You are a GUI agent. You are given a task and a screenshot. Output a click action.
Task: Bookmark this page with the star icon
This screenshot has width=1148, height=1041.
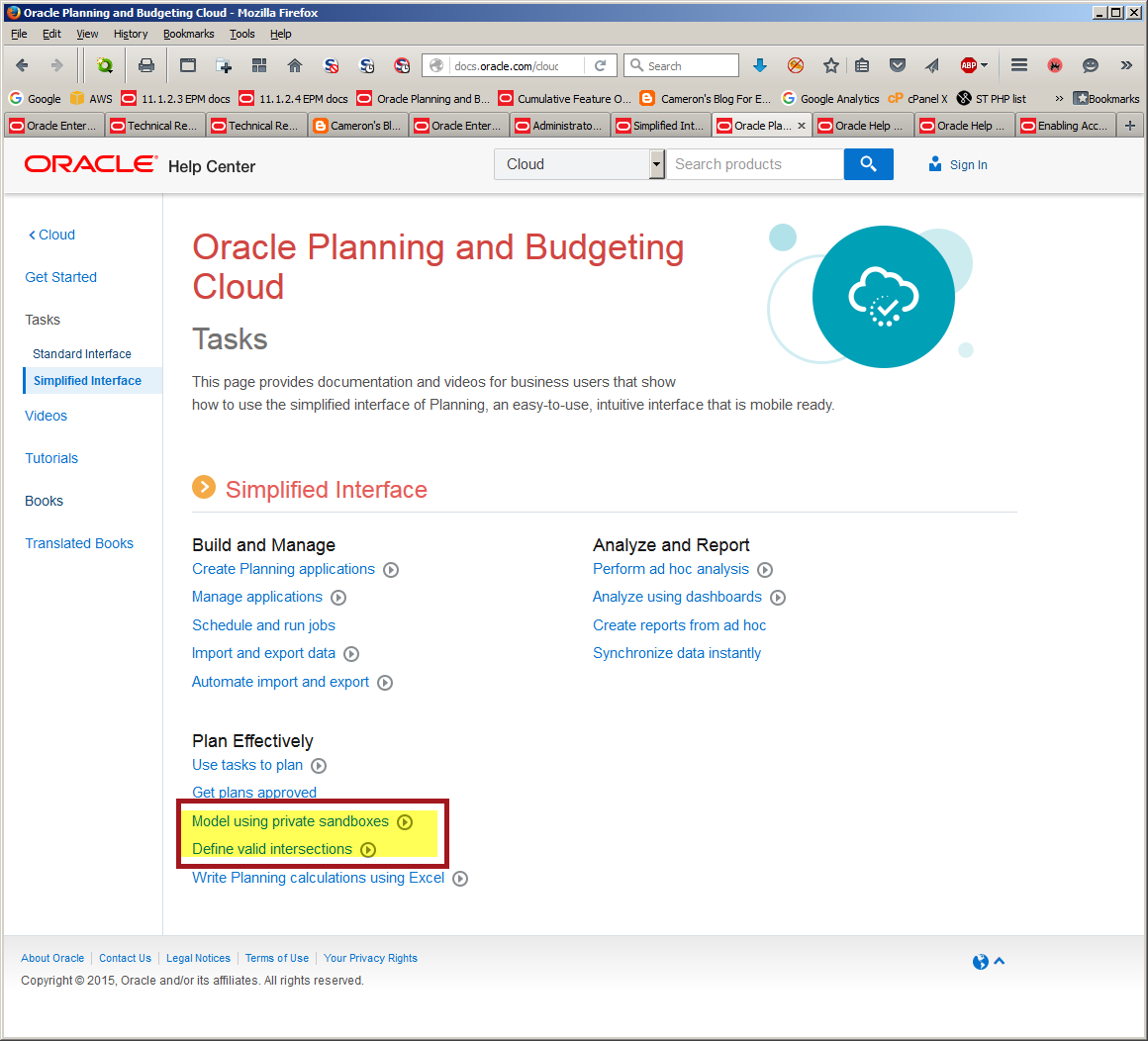[831, 66]
